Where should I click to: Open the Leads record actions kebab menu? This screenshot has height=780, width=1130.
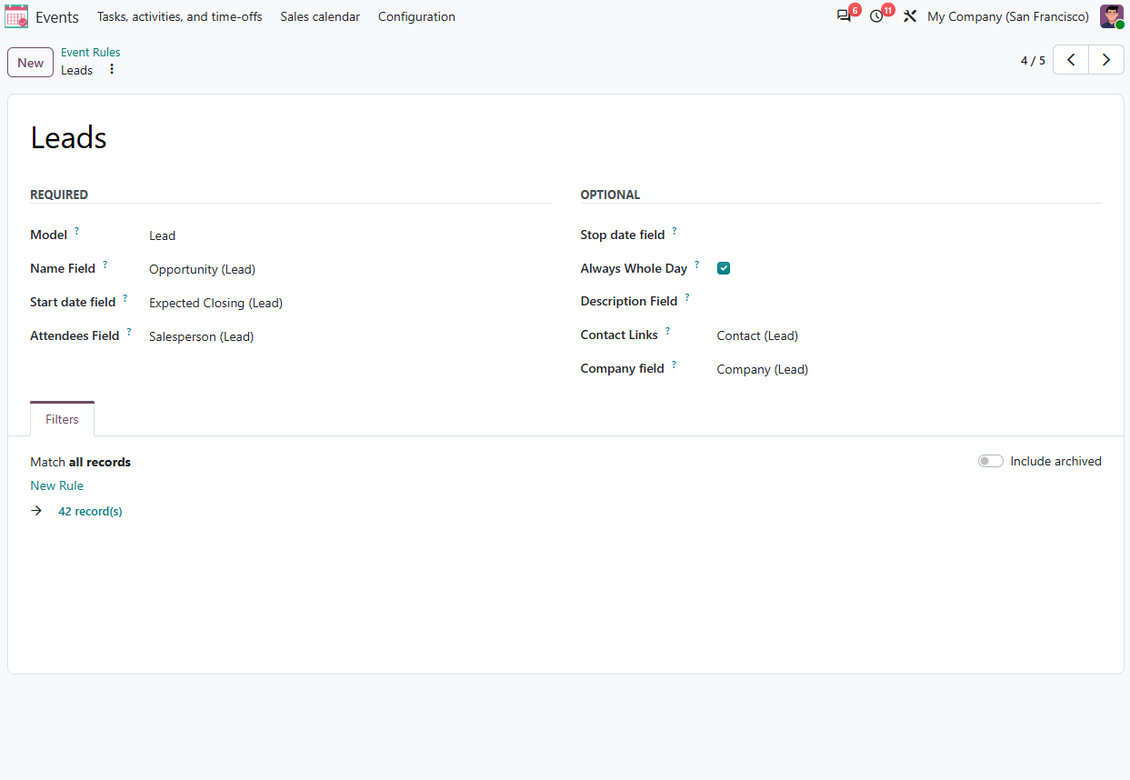point(112,69)
